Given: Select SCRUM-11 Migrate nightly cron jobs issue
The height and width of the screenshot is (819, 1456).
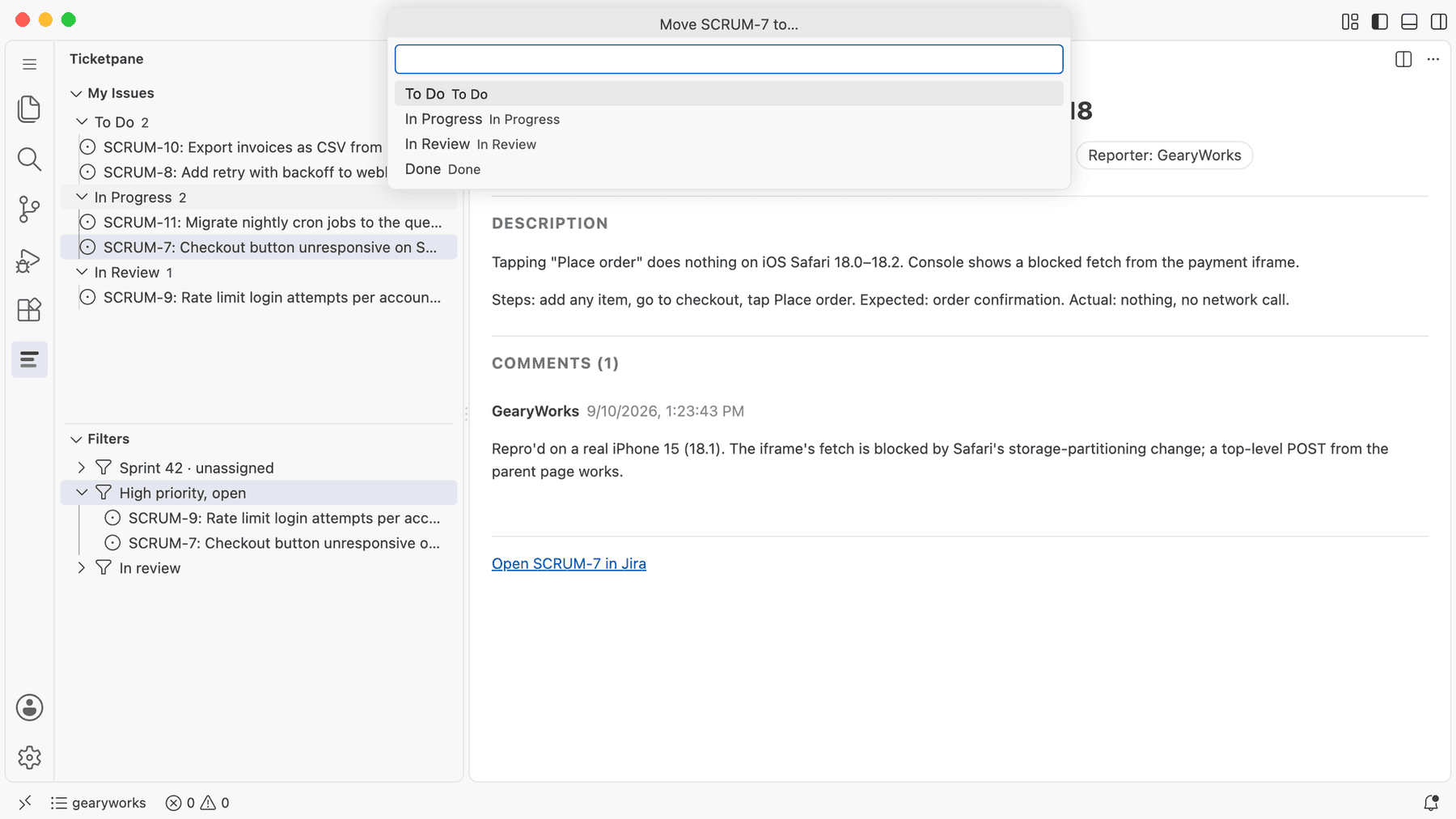Looking at the screenshot, I should (x=259, y=222).
